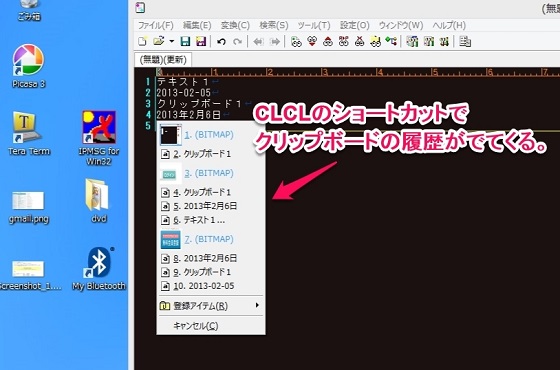Find next with the down-arrow binoculars icon
Viewport: 560px width, 370px height.
click(x=312, y=42)
